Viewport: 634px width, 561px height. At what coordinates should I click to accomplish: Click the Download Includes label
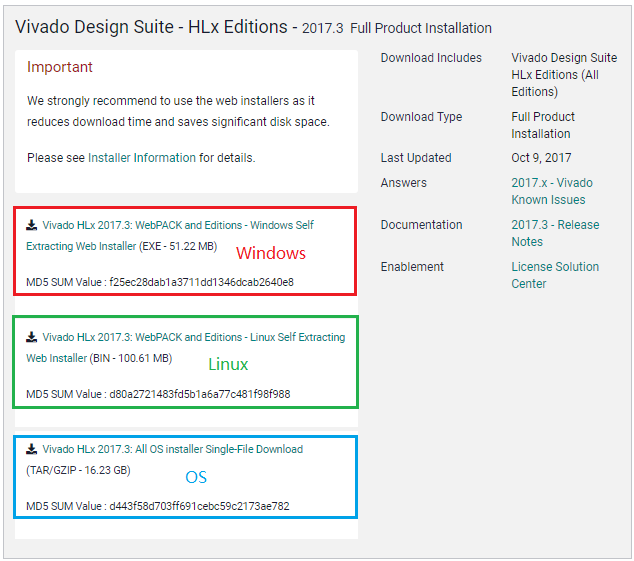431,58
